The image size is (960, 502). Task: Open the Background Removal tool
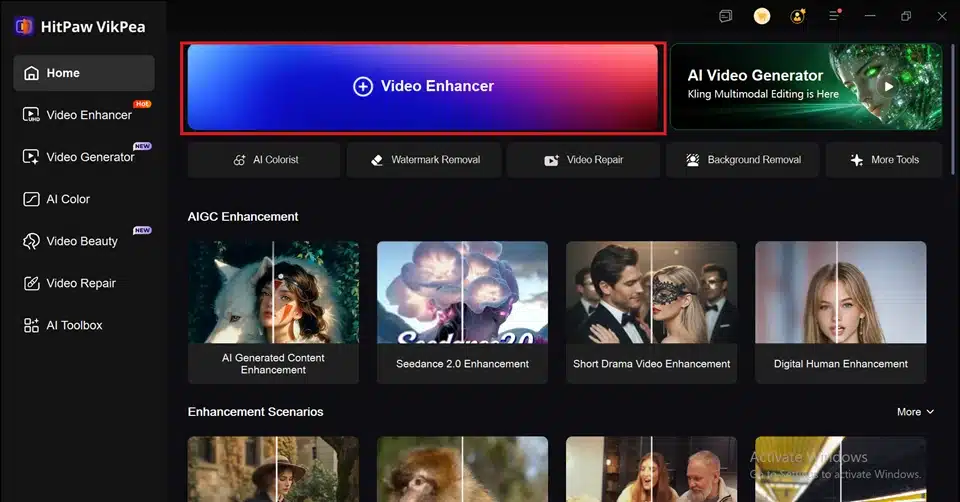click(743, 160)
